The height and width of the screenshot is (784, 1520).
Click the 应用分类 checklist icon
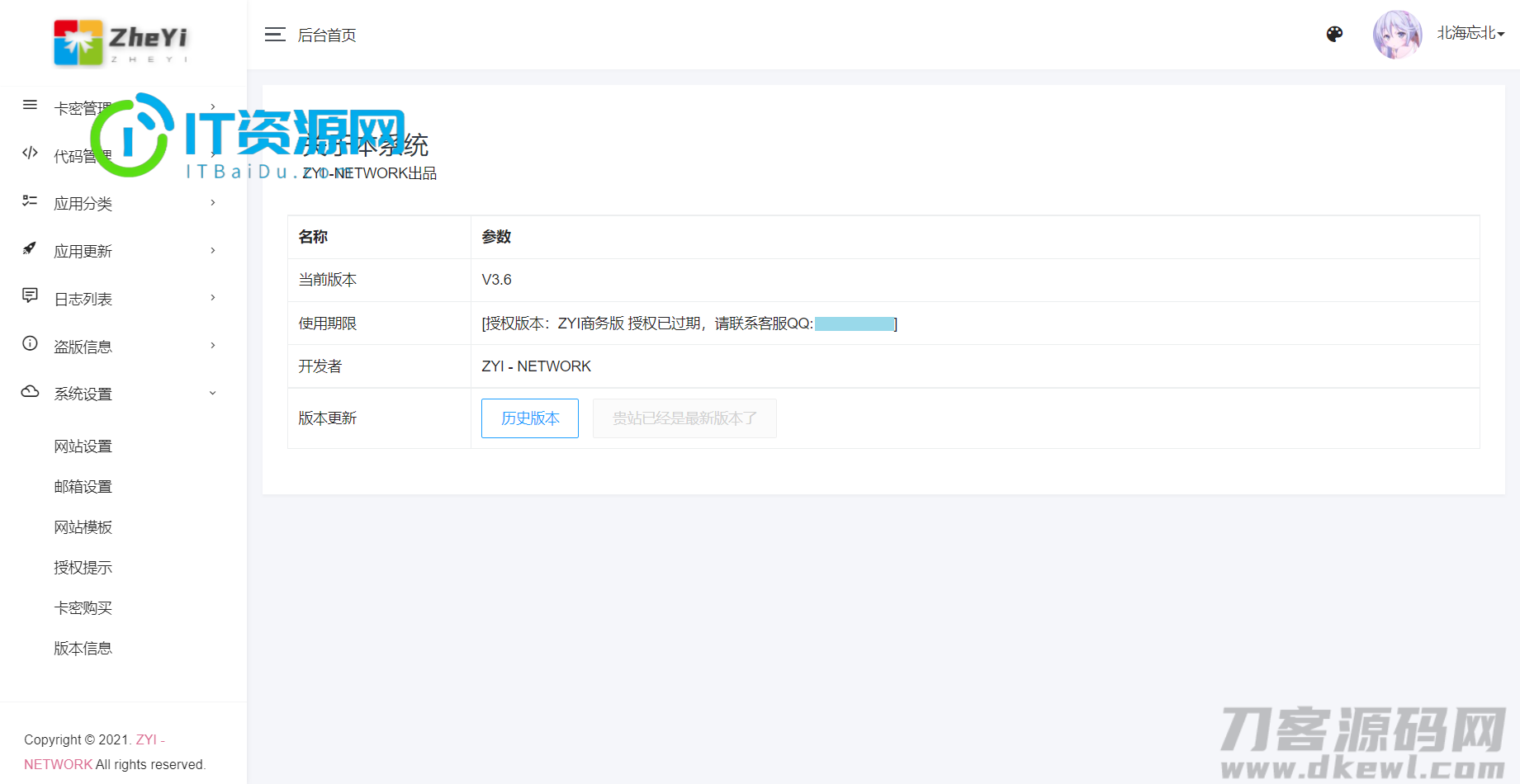tap(30, 201)
